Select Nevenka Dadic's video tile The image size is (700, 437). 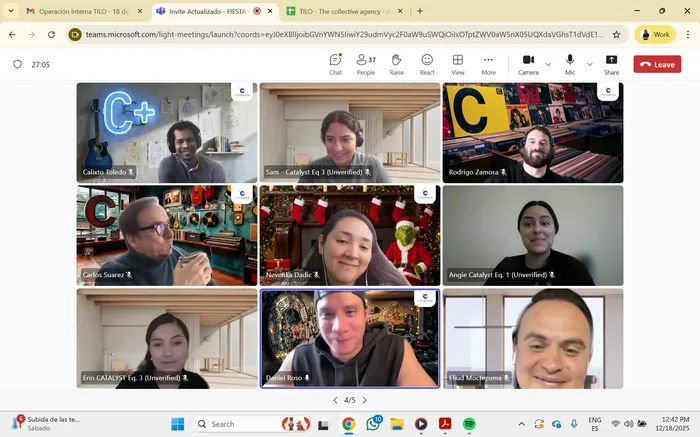tap(350, 235)
